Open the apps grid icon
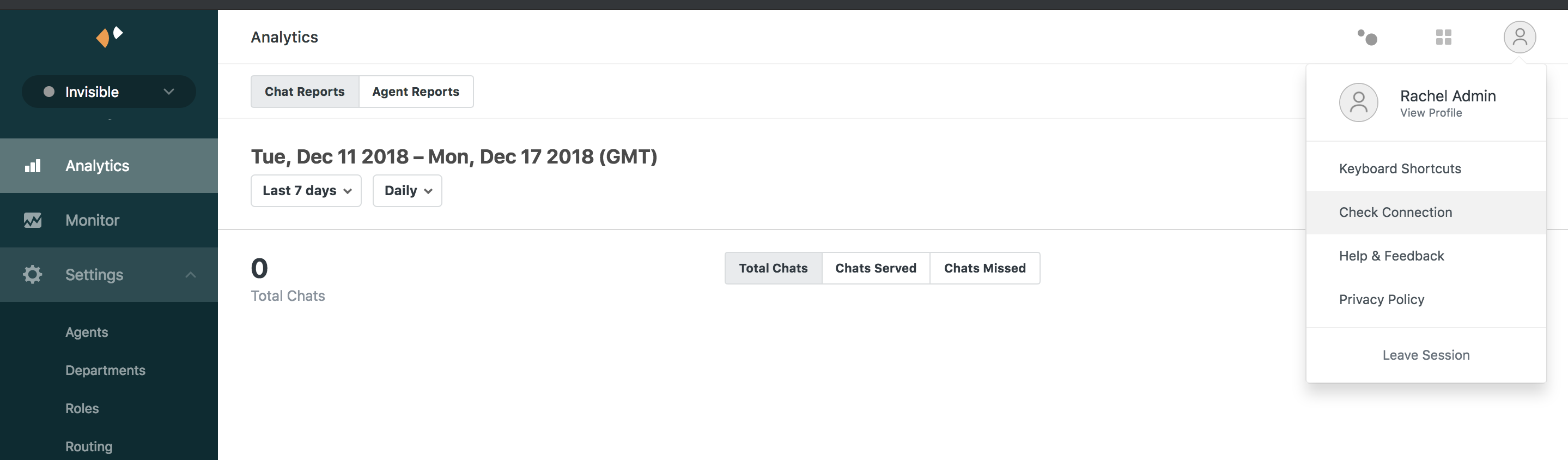The height and width of the screenshot is (460, 1568). click(1443, 37)
